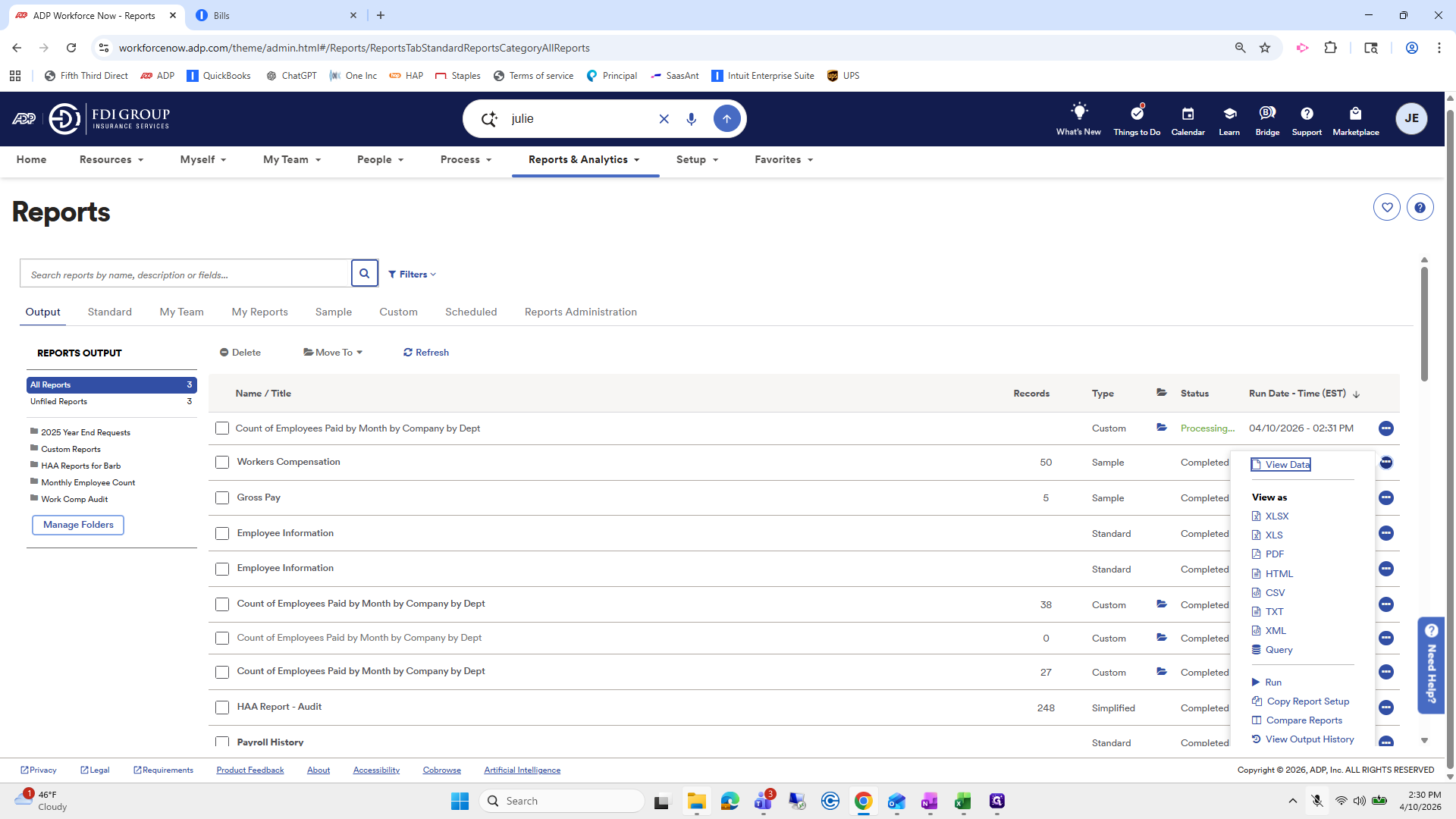The height and width of the screenshot is (819, 1456).
Task: Expand the Filters dropdown
Action: [x=412, y=275]
